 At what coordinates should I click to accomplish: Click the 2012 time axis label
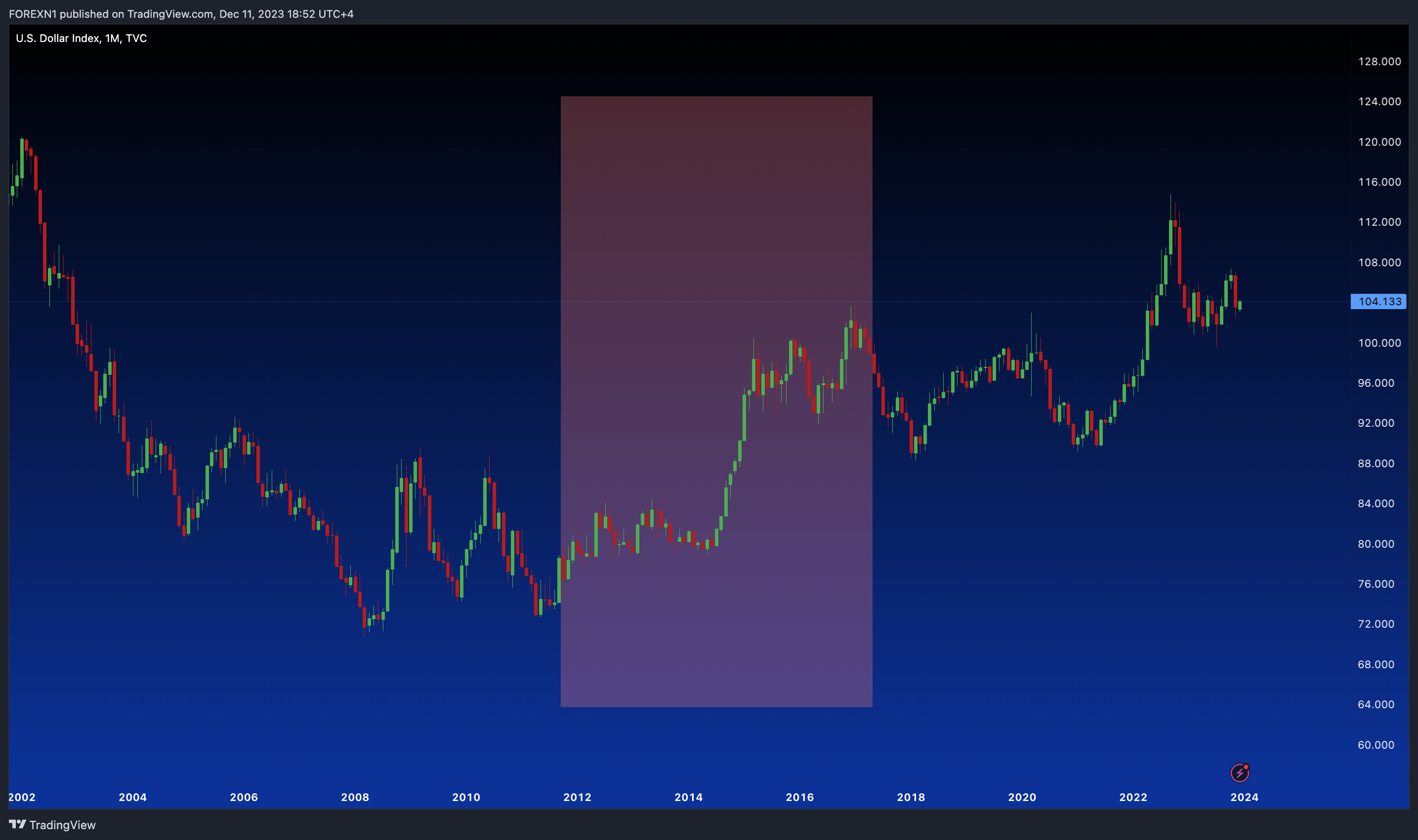tap(577, 797)
